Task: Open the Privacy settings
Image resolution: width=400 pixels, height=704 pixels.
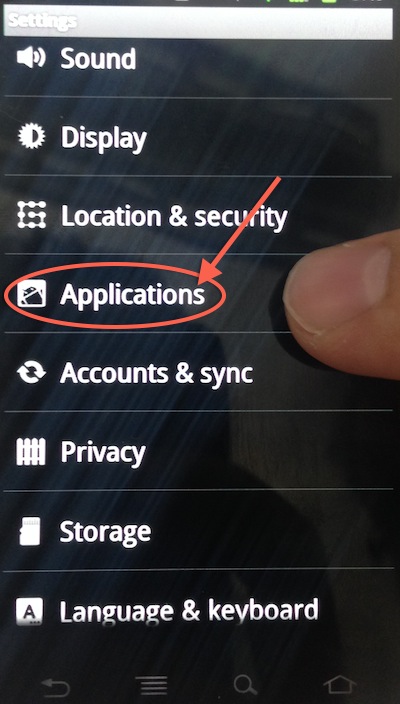Action: tap(198, 450)
